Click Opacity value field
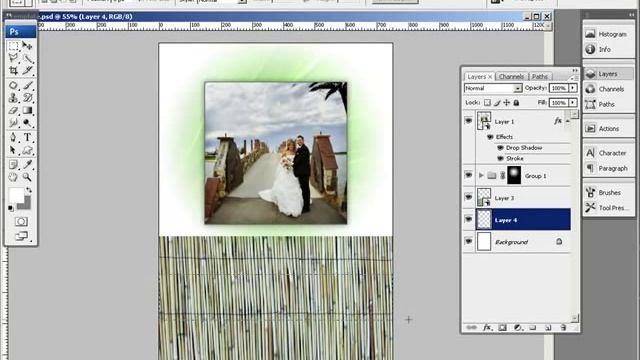Viewport: 640px width, 360px height. [x=559, y=88]
